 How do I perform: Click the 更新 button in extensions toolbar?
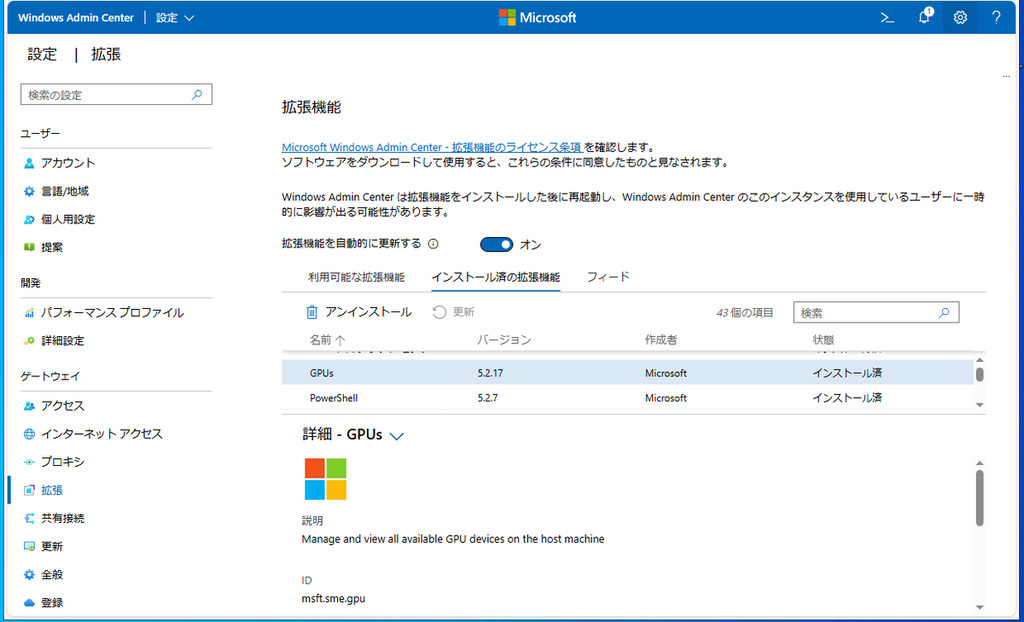click(x=453, y=312)
